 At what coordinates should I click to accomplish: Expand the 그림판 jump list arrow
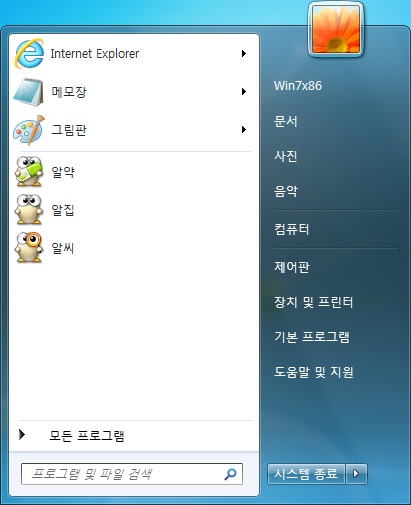(x=244, y=129)
